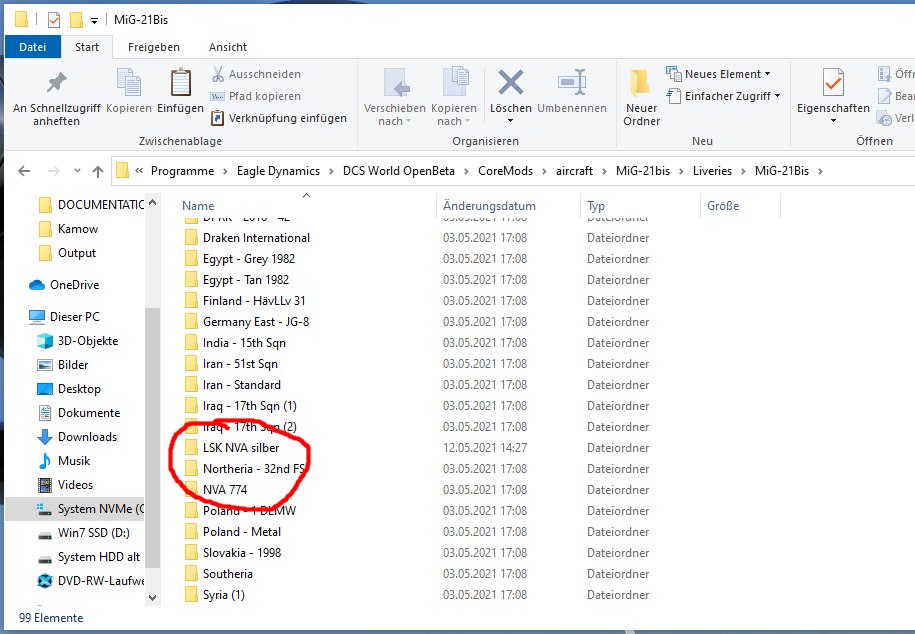Select the LSK NVA silber folder
This screenshot has height=634, width=915.
[232, 448]
